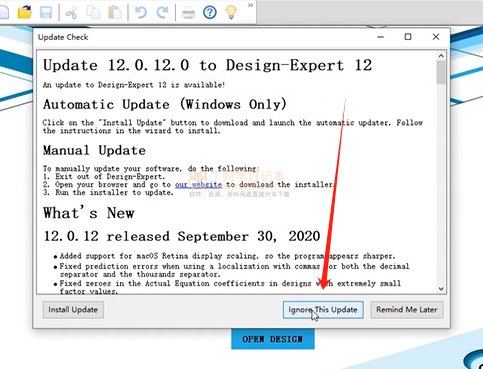Click the scrollbar up arrow
The height and width of the screenshot is (369, 483).
click(x=441, y=56)
